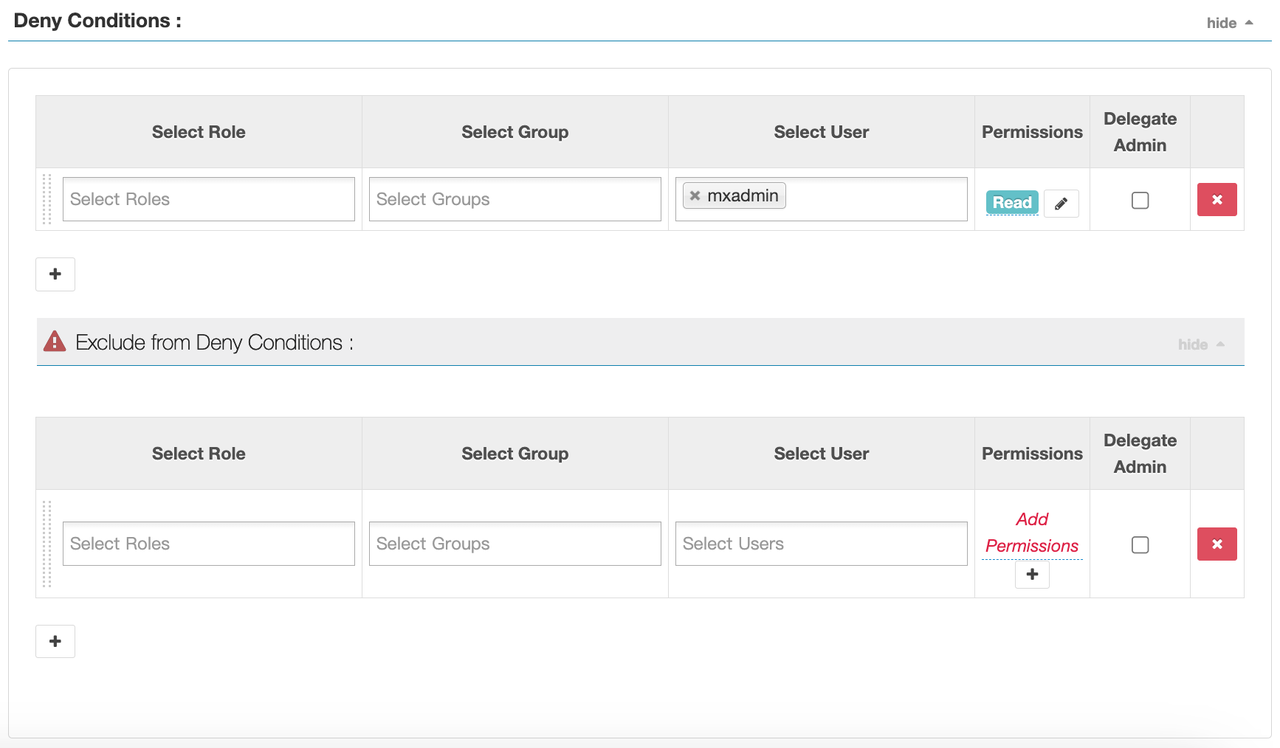
Task: Edit the Read permission with pencil icon
Action: click(1061, 203)
